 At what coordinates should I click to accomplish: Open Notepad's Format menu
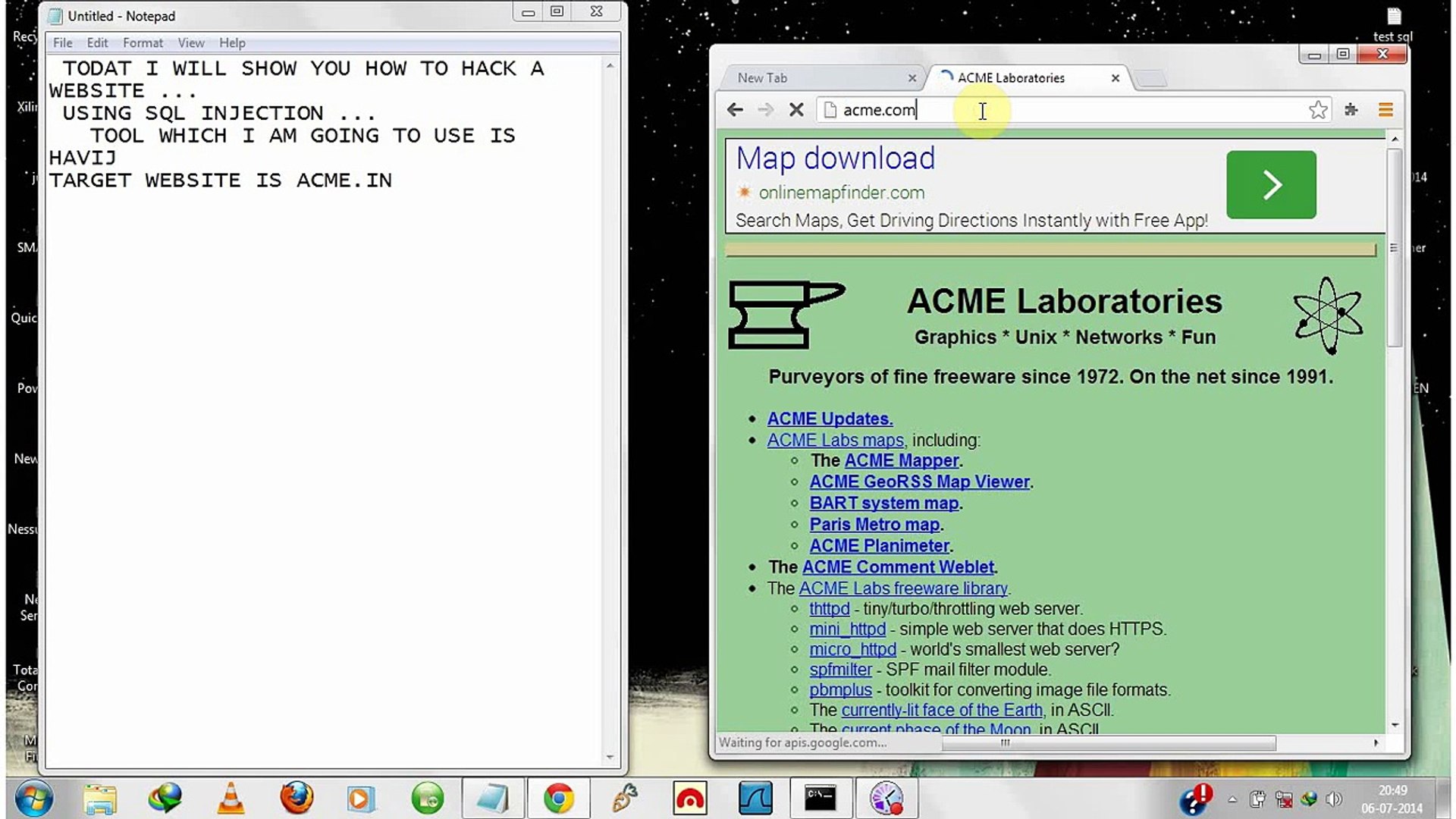click(143, 43)
